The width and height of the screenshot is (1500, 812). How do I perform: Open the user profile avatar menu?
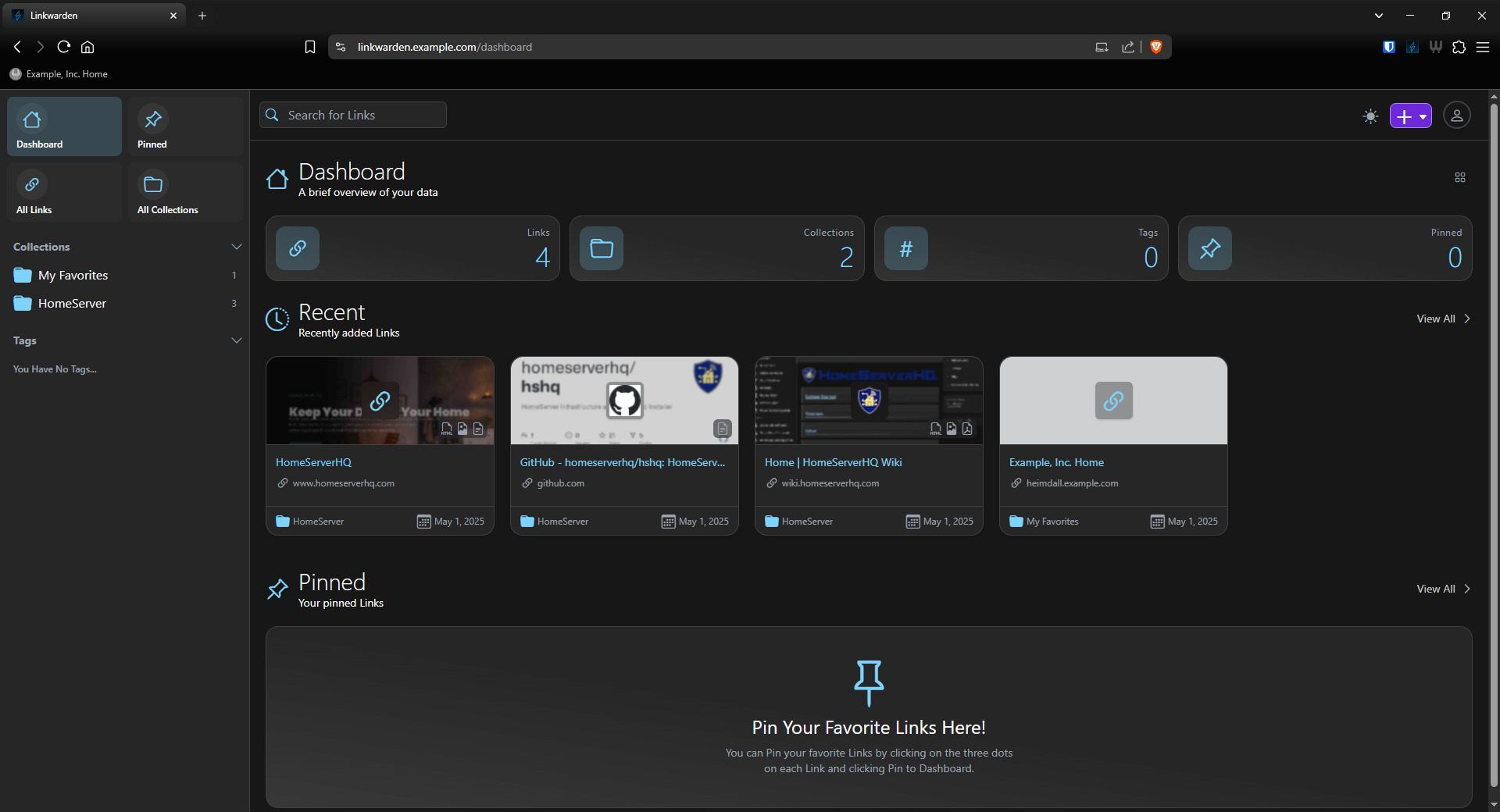pos(1456,116)
